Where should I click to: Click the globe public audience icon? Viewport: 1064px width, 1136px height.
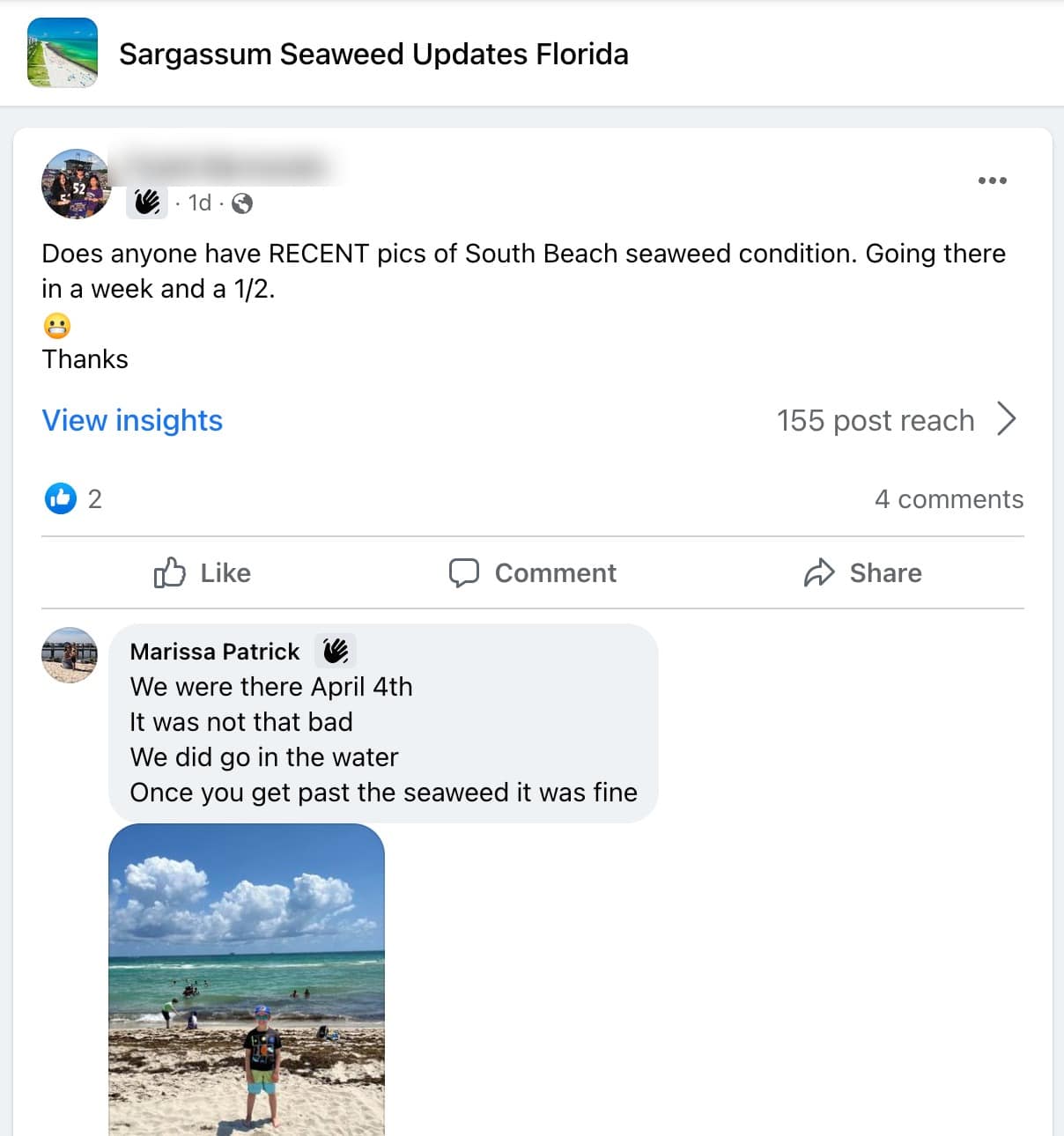(x=242, y=203)
